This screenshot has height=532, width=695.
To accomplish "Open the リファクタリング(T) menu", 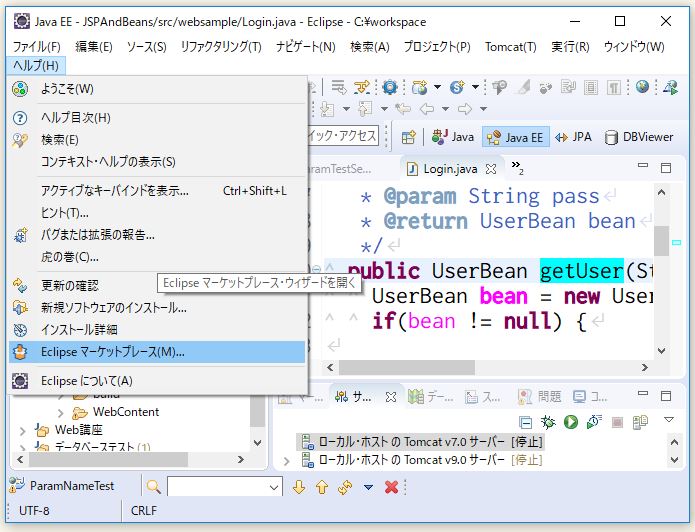I will (x=221, y=47).
